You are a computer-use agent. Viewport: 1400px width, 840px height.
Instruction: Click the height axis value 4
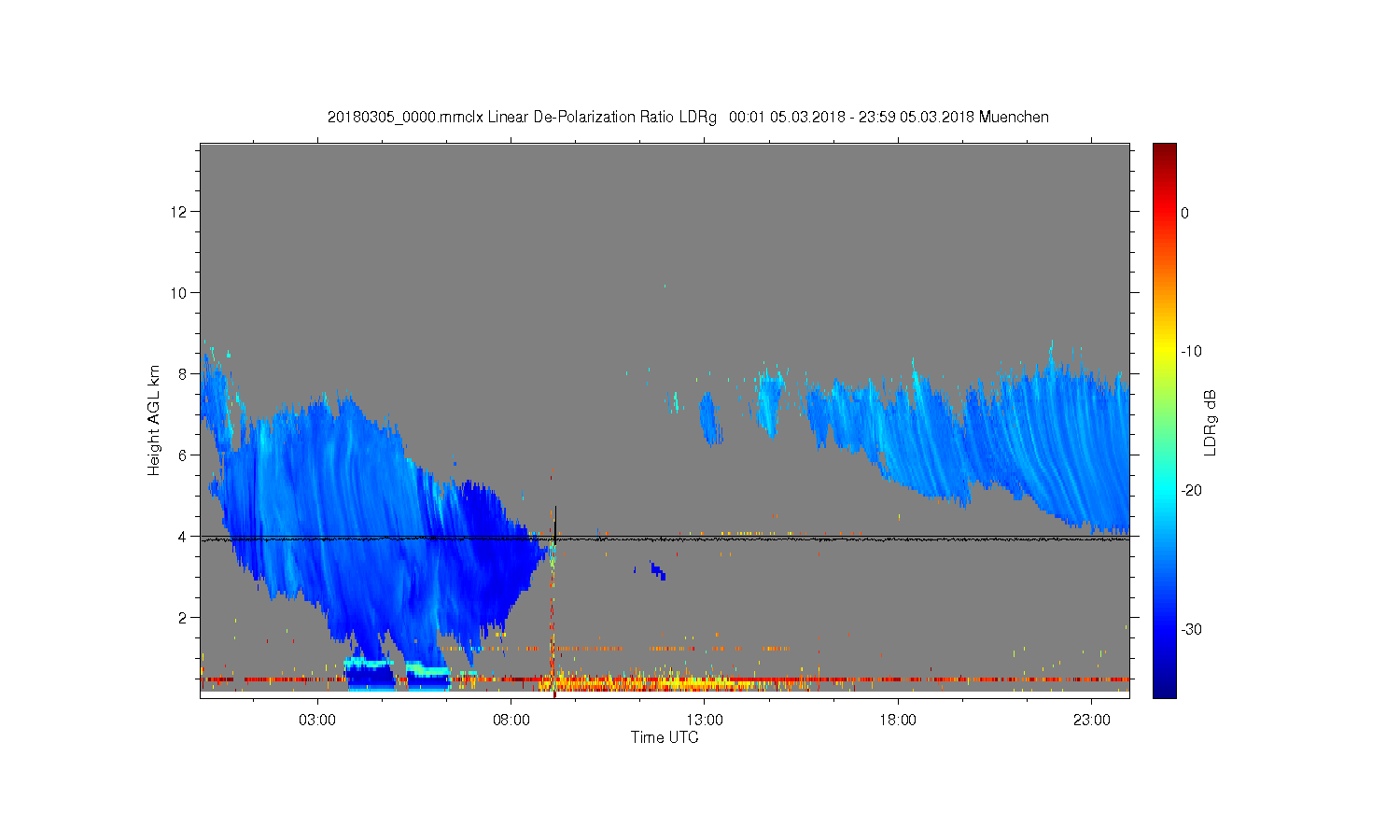pyautogui.click(x=183, y=537)
